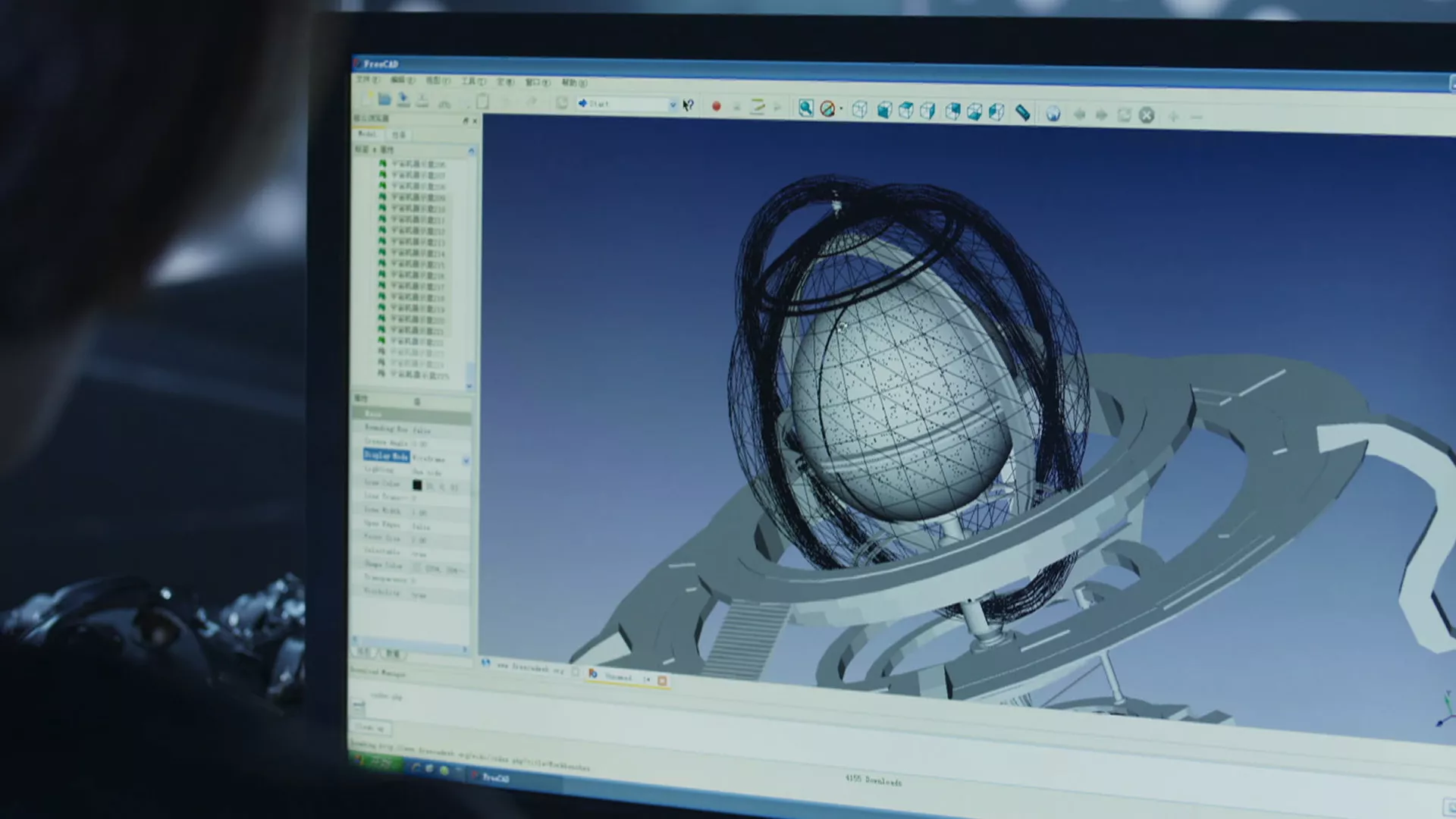Click the web browser globe icon
Viewport: 1456px width, 819px height.
(1053, 115)
